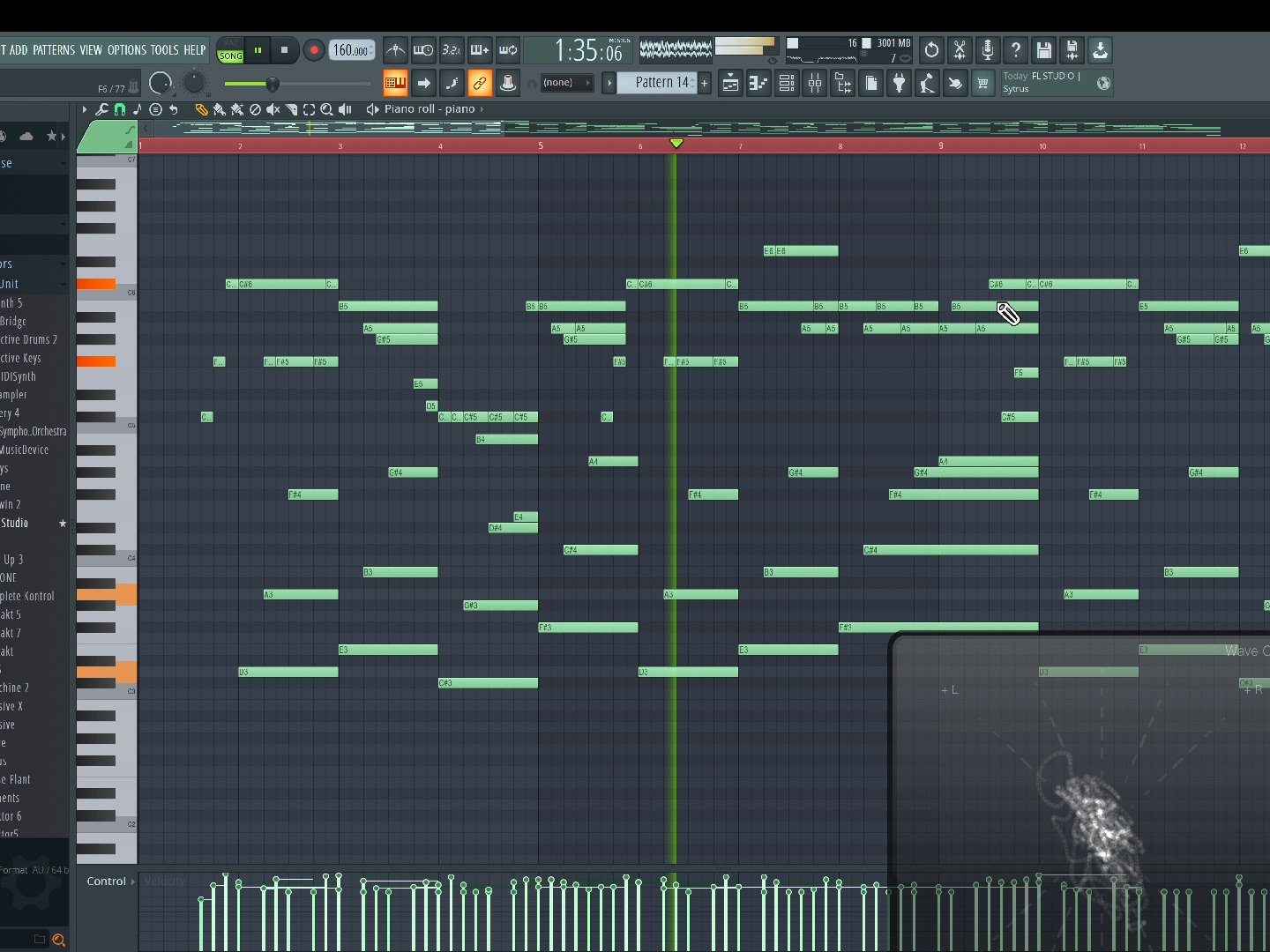Toggle the 3-2-1 countdown before recording
Image resolution: width=1270 pixels, height=952 pixels.
point(452,50)
